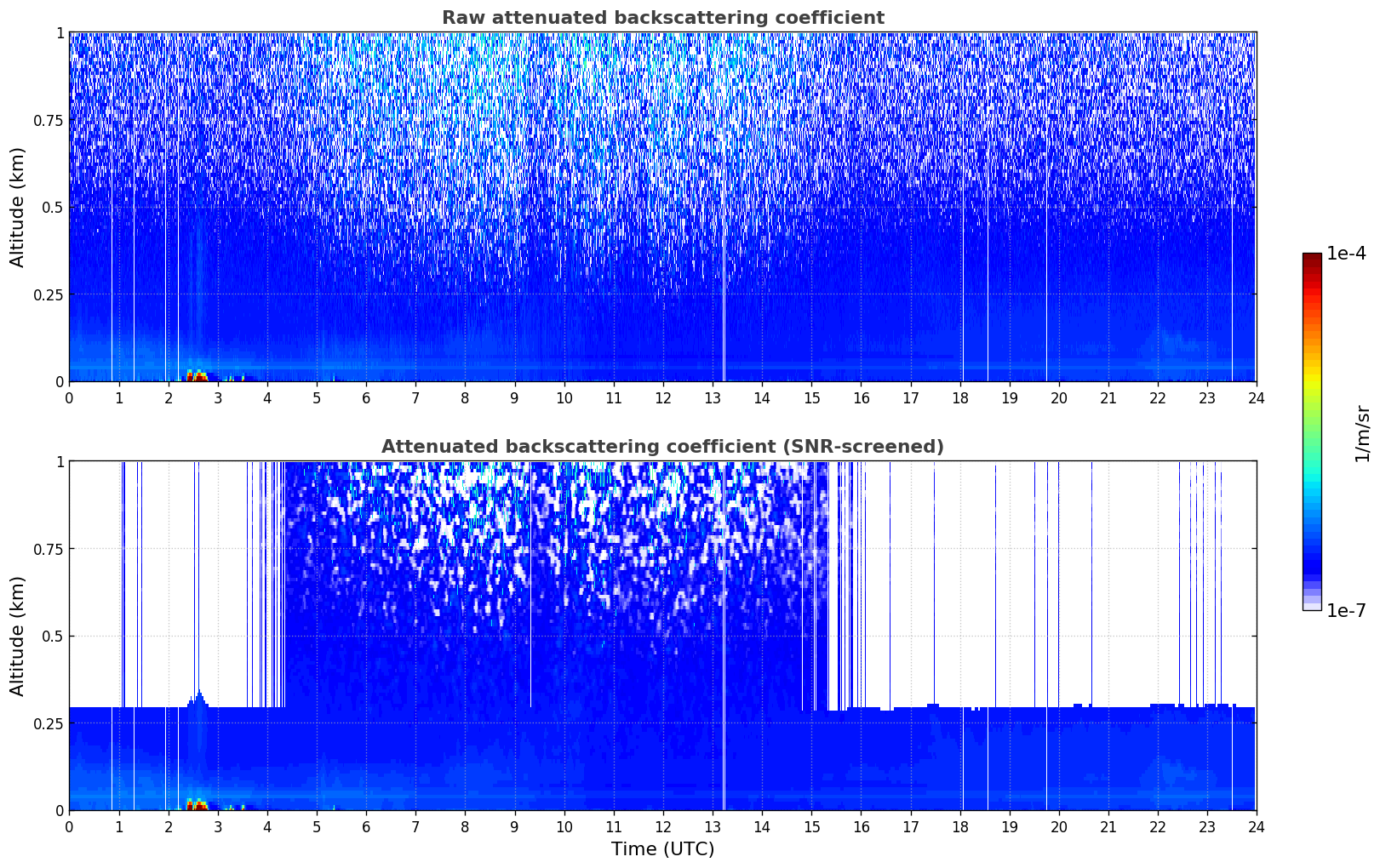This screenshot has height=868, width=1380.
Task: Click hour 5 tick label under the SNR-screened plot
Action: 317,826
